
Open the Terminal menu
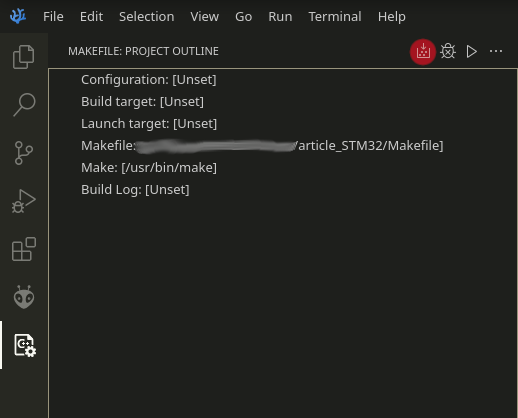coord(335,16)
